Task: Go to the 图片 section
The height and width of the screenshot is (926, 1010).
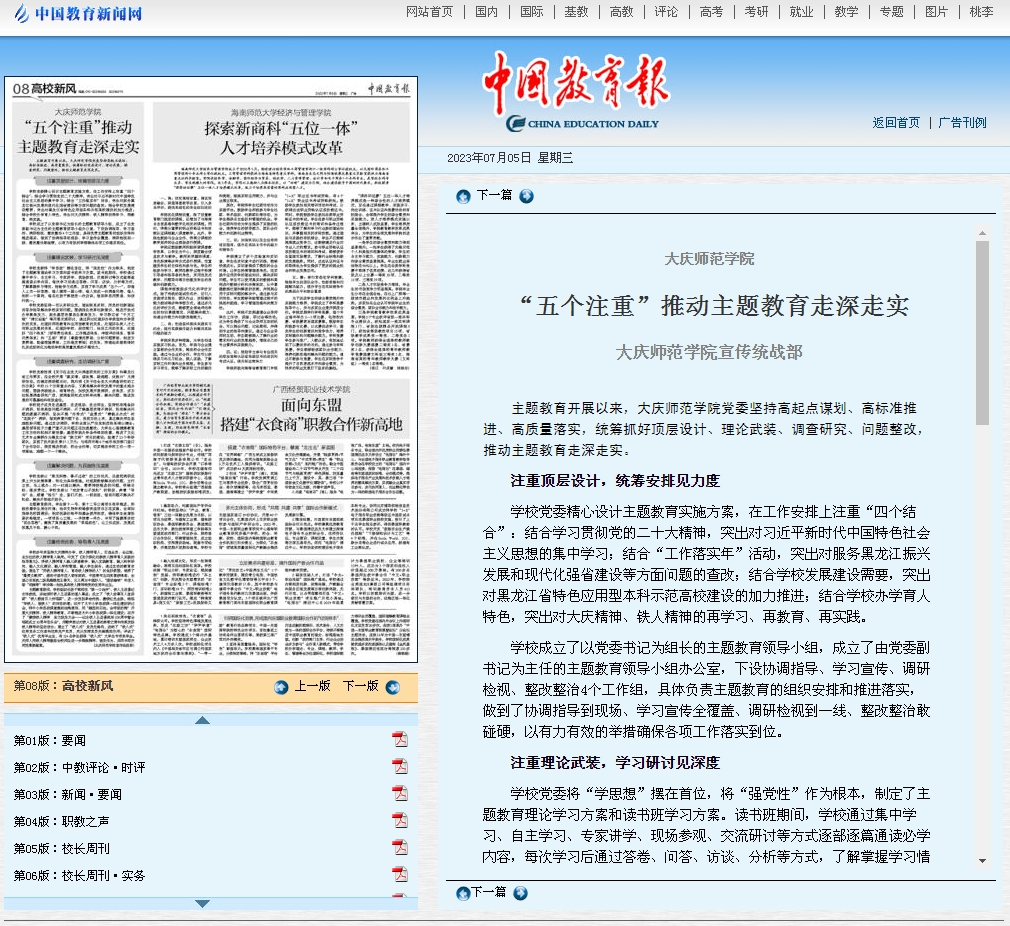Action: point(936,12)
